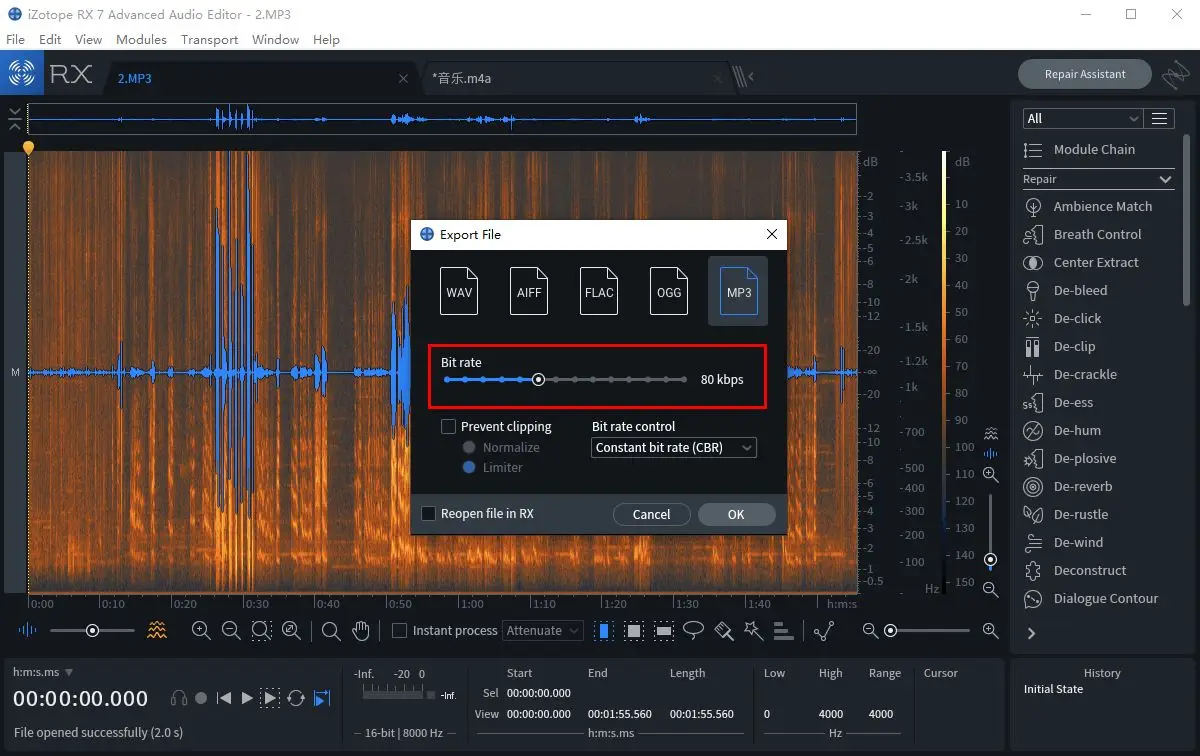Open the De-reverb module
The width and height of the screenshot is (1200, 756).
point(1069,486)
